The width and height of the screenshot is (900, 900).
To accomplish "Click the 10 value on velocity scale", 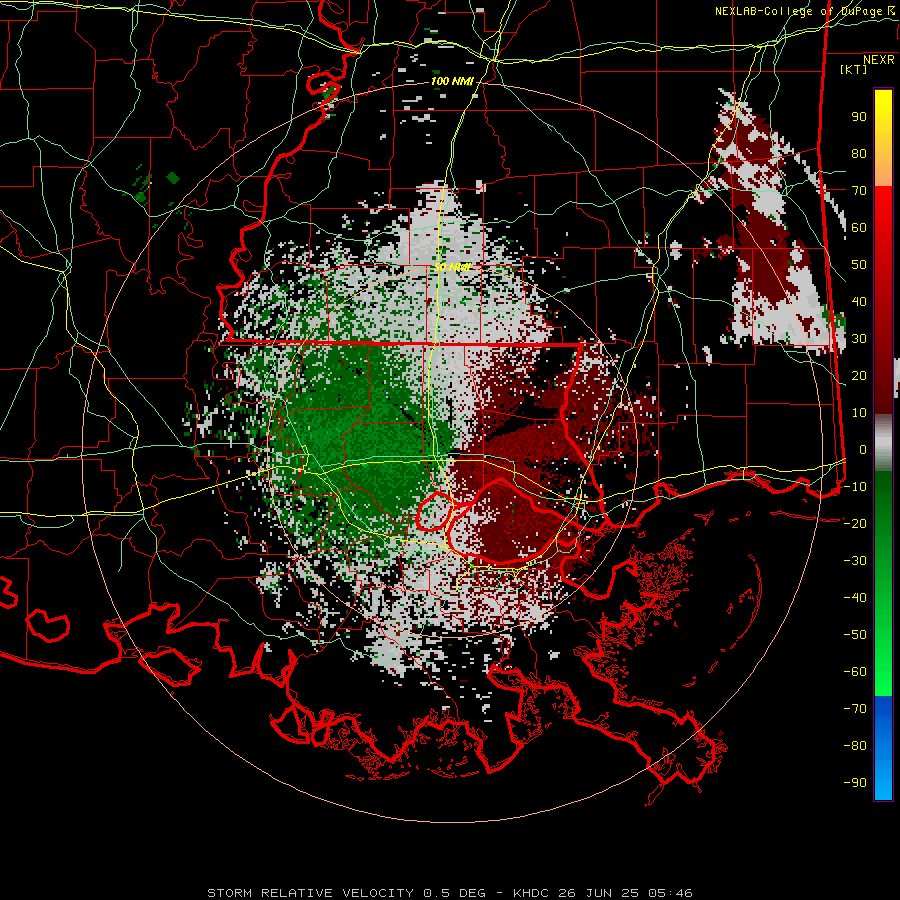I will point(859,413).
